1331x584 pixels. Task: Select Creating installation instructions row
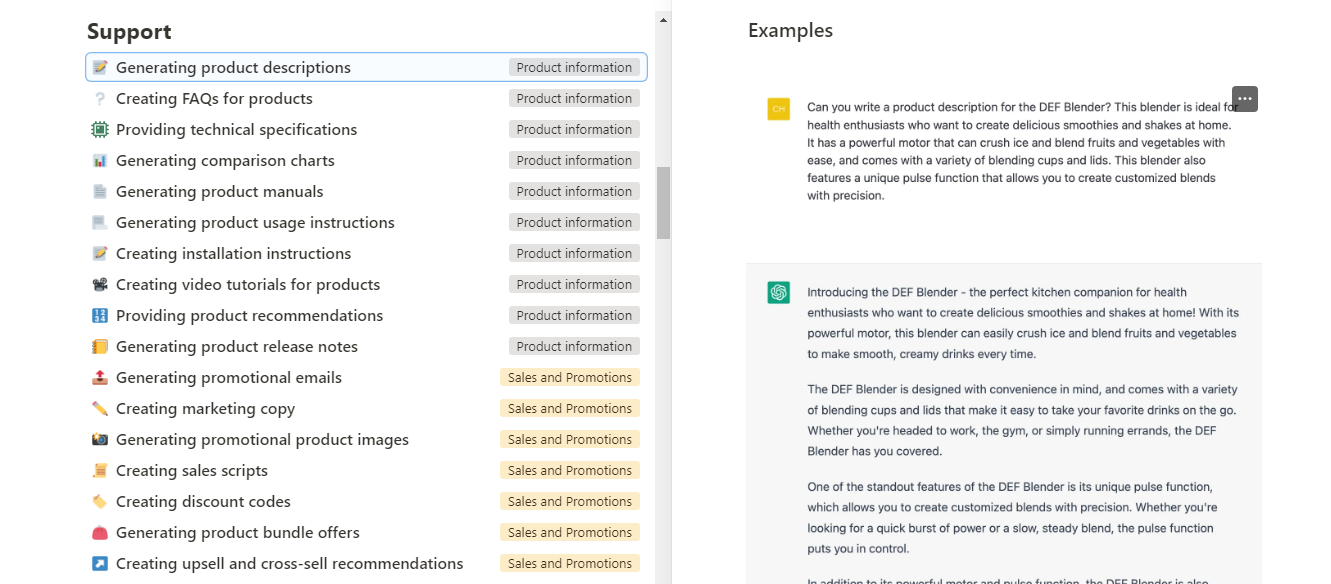pyautogui.click(x=233, y=254)
